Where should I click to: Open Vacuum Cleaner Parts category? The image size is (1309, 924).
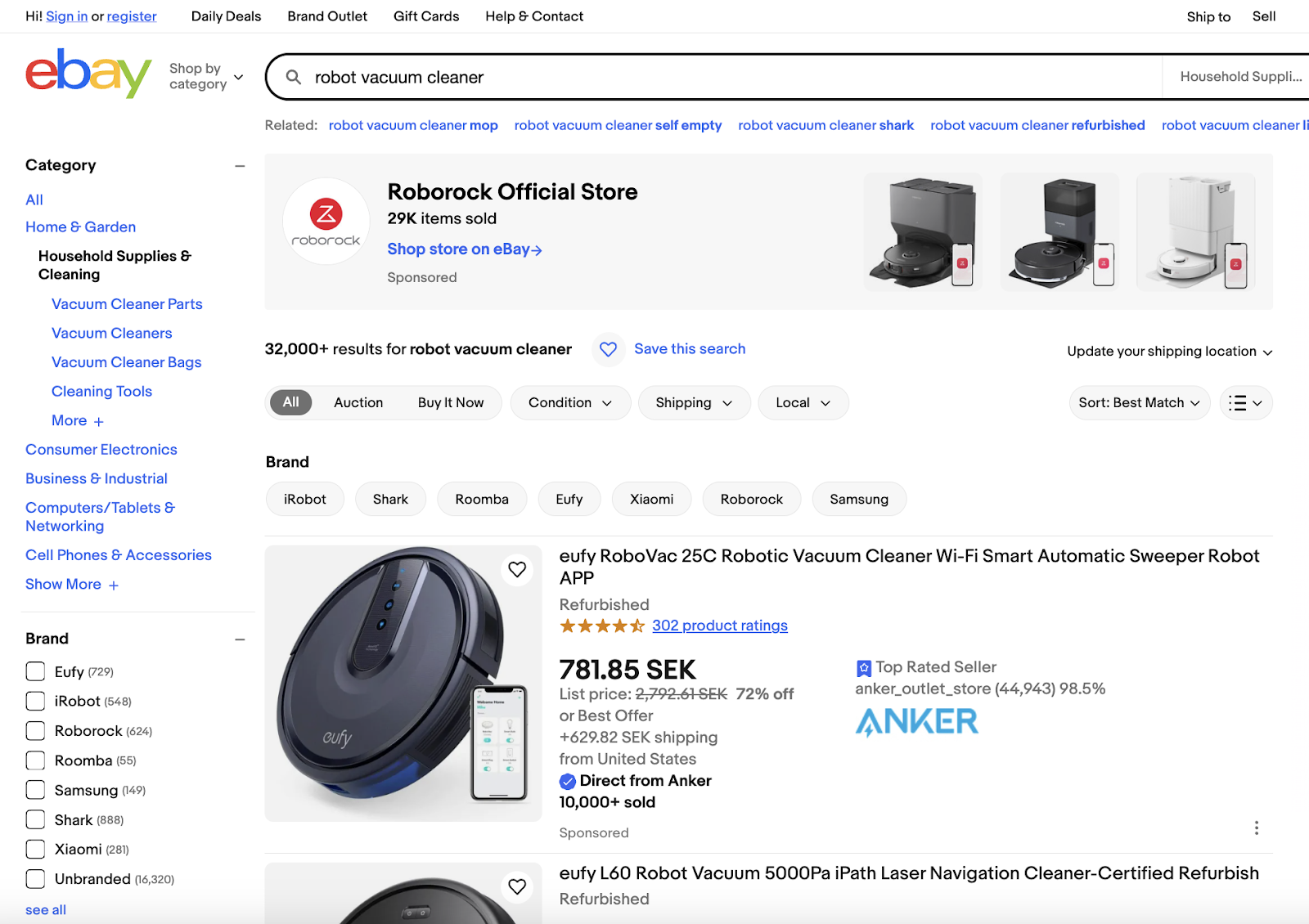coord(127,304)
